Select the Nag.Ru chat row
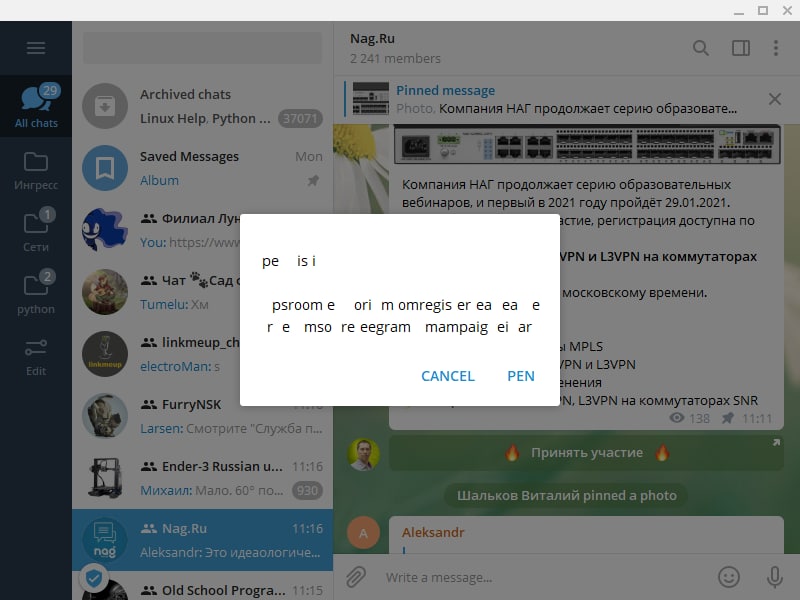This screenshot has height=600, width=800. [x=203, y=540]
